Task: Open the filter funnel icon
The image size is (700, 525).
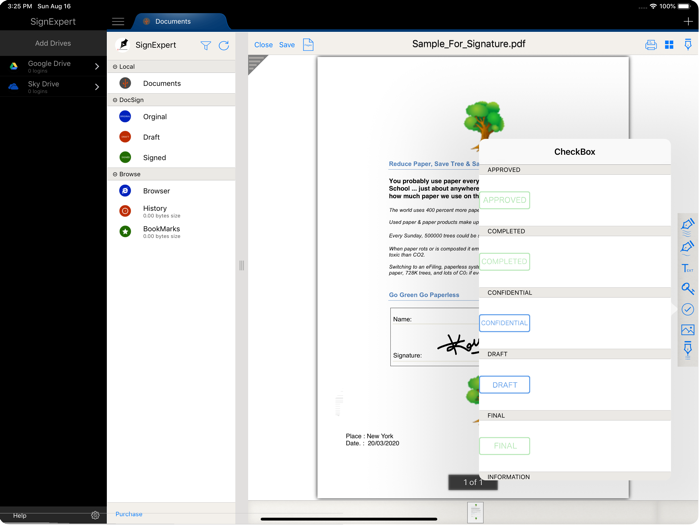Action: coord(205,45)
